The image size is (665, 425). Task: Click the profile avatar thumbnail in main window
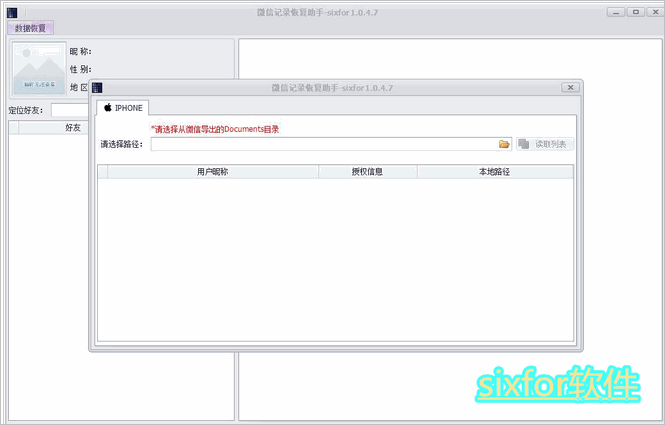(x=39, y=68)
